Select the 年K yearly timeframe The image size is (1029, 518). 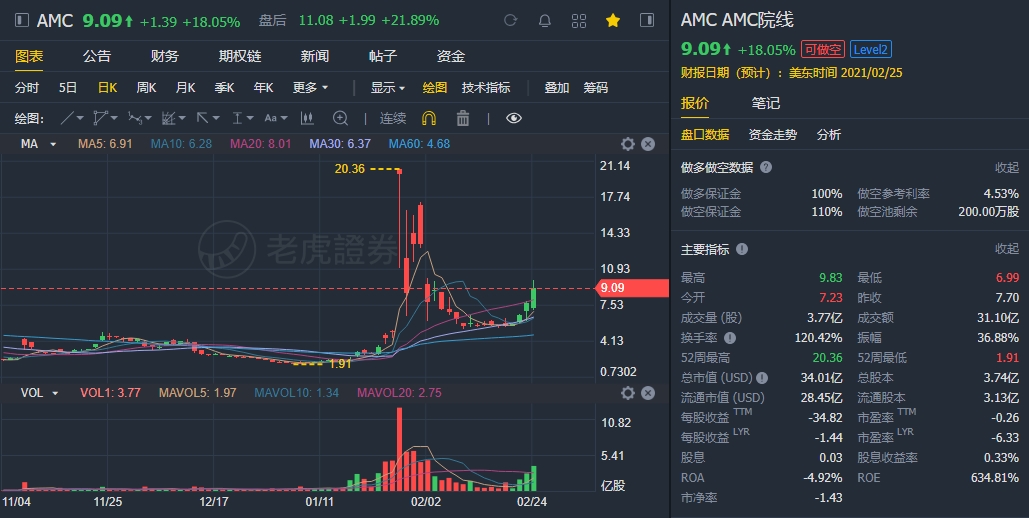pyautogui.click(x=264, y=87)
